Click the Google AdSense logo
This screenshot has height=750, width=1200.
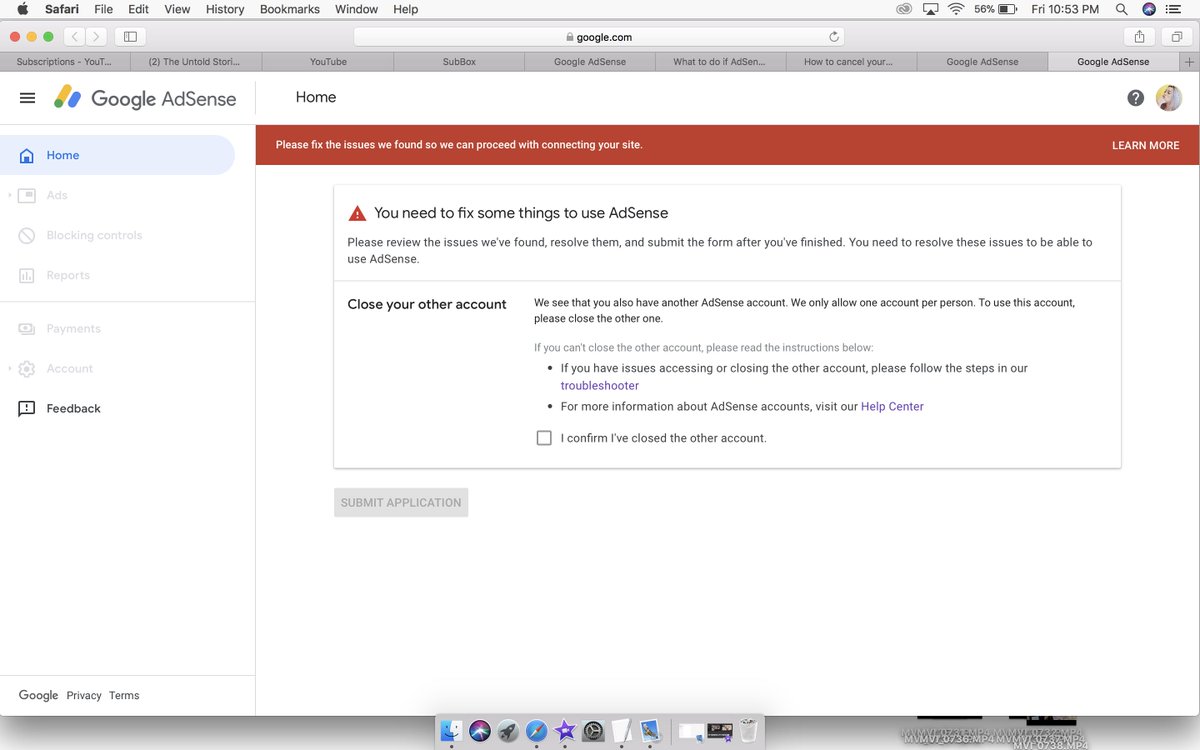tap(145, 98)
